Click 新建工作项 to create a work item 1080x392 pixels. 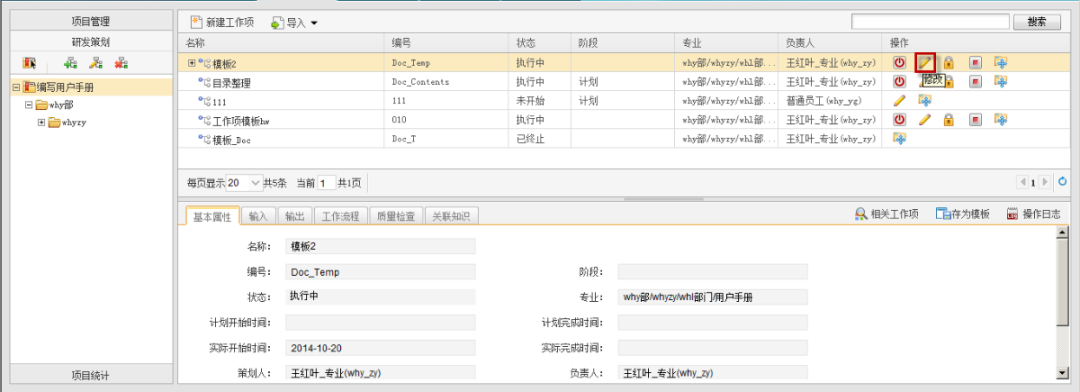click(x=222, y=23)
